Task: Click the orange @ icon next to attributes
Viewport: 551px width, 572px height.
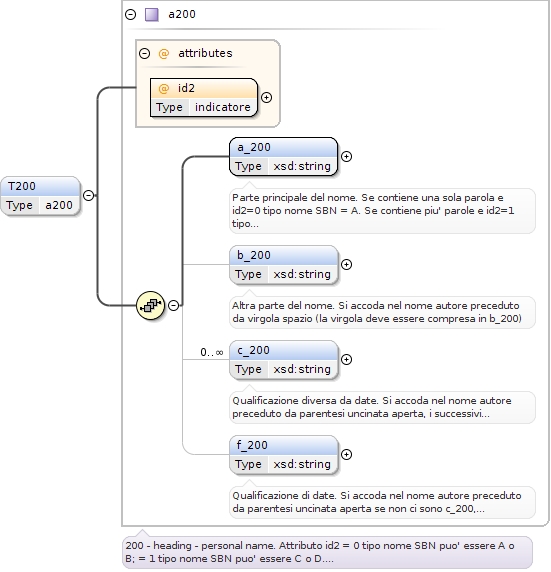Action: click(x=163, y=54)
